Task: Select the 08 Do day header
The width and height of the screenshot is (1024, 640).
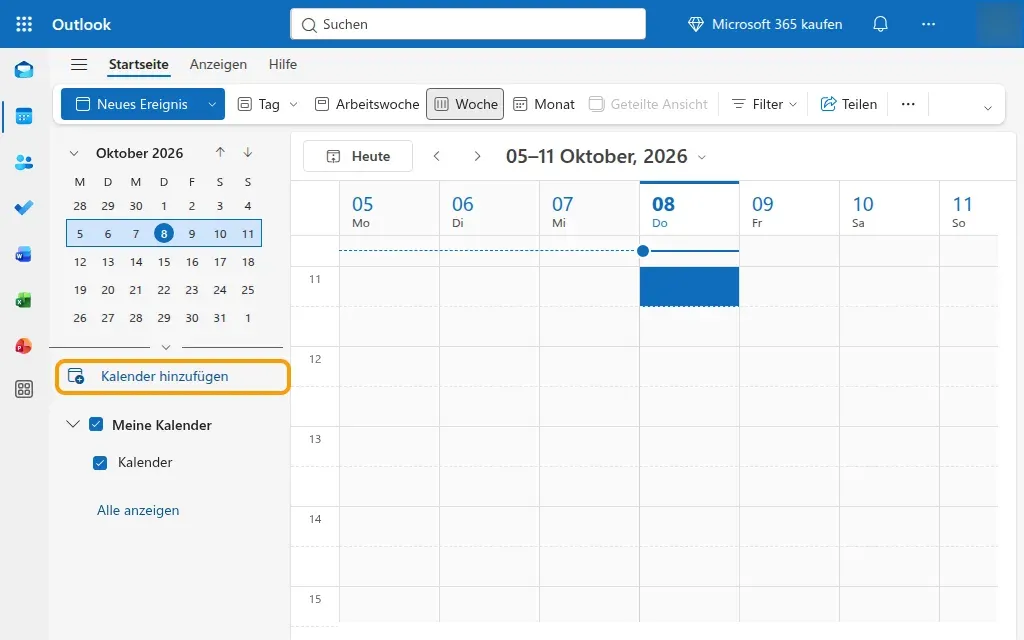Action: (689, 210)
